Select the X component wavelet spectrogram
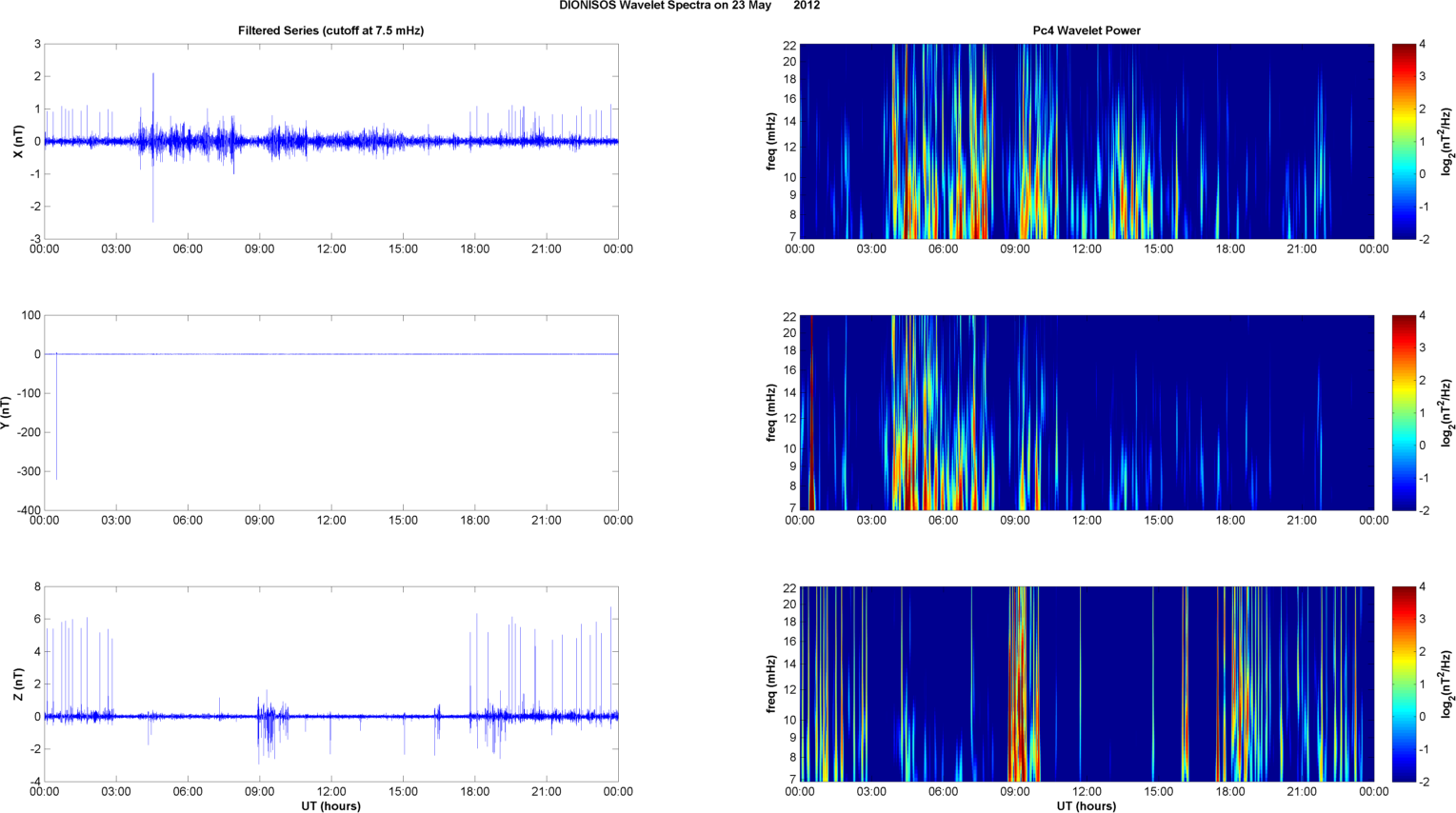Viewport: 1456px width, 813px height. (1087, 141)
